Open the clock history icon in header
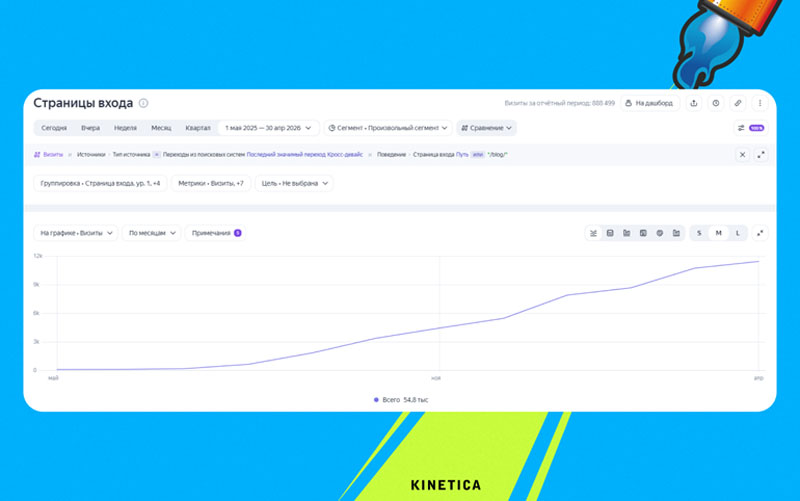 [x=716, y=103]
